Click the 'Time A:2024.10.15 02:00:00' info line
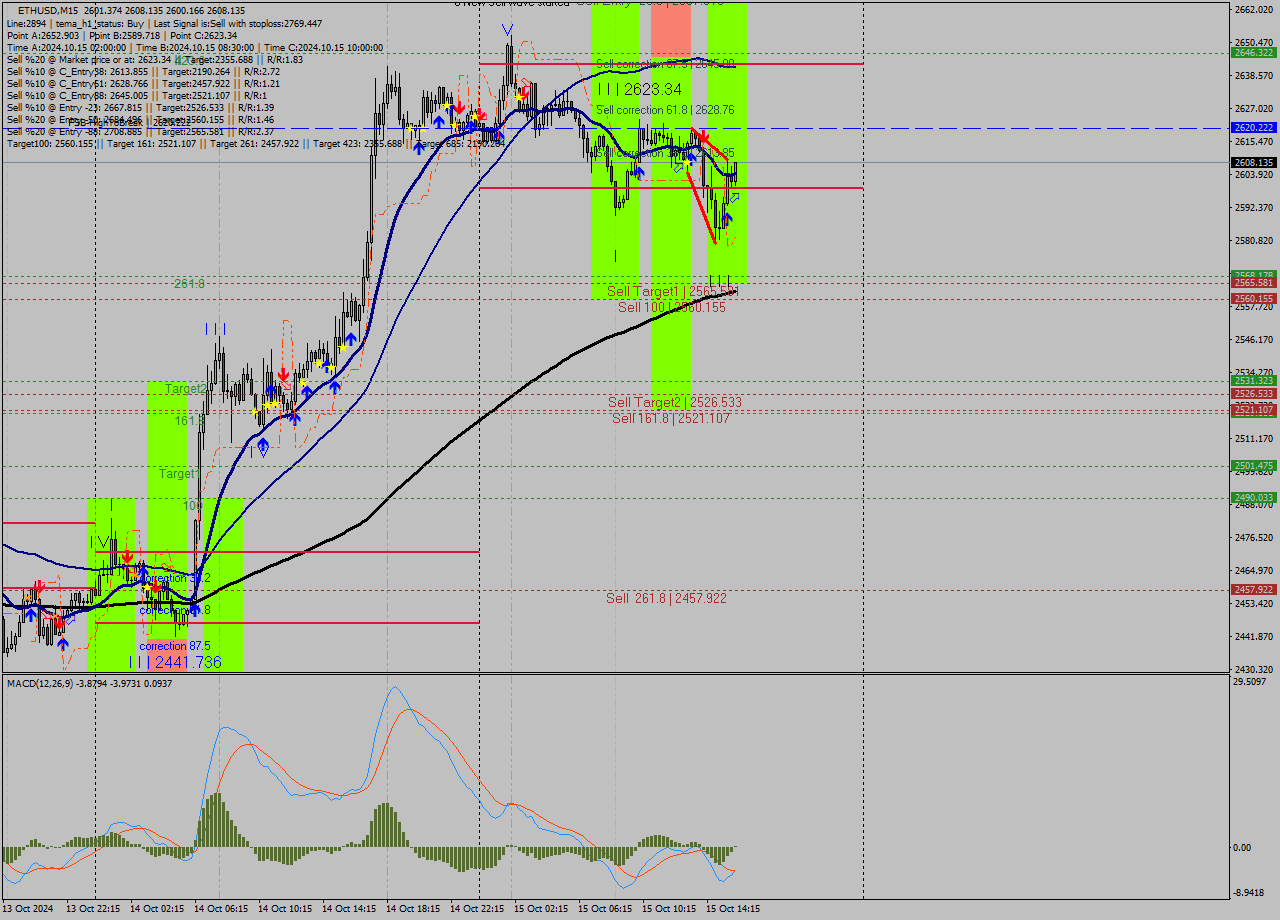 click(195, 47)
